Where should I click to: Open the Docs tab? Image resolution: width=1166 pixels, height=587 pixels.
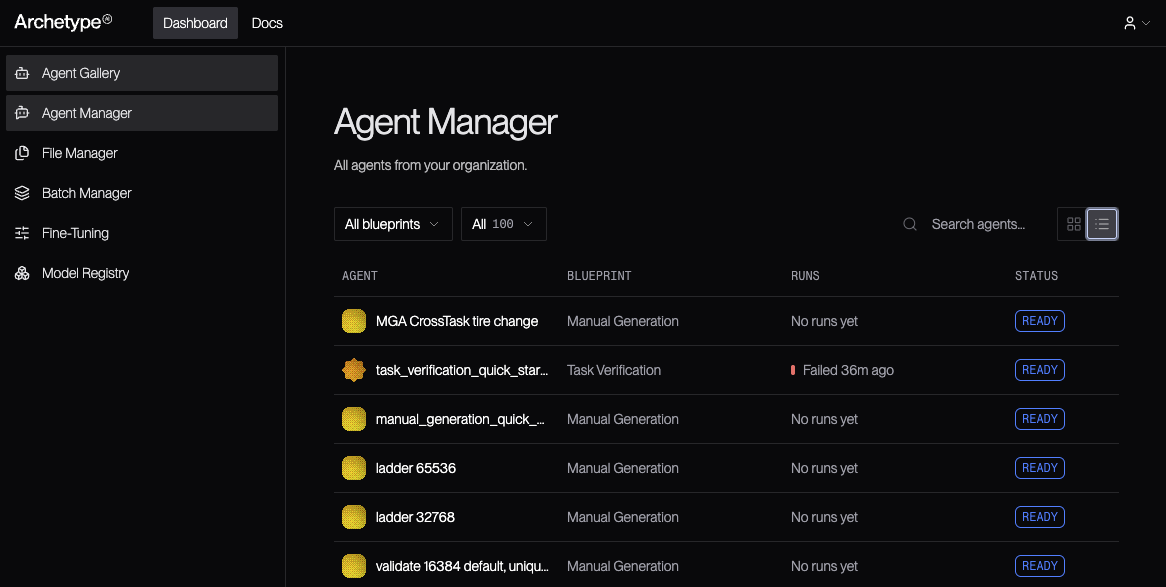(267, 23)
